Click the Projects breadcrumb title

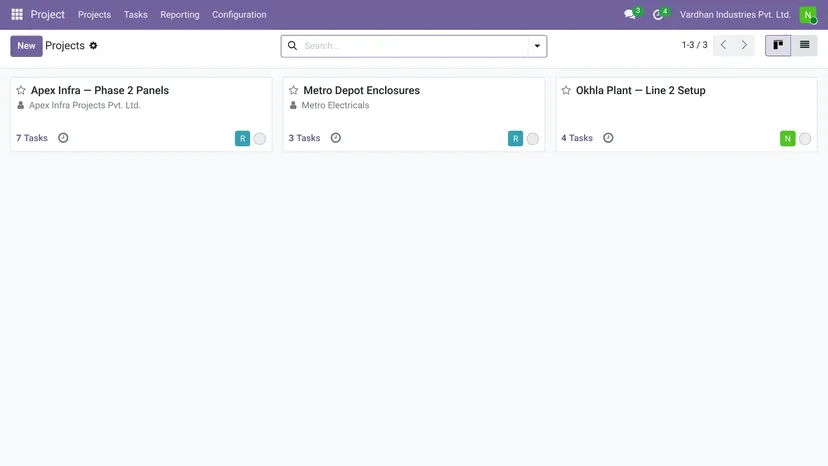pyautogui.click(x=65, y=45)
